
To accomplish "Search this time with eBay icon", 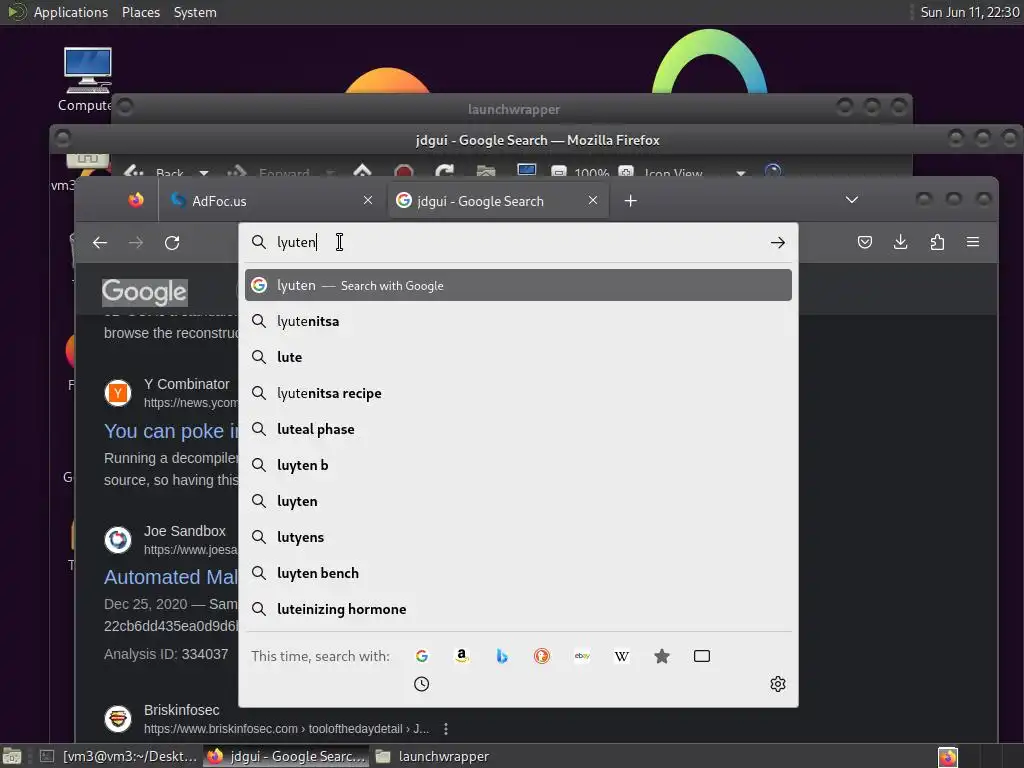I will [582, 656].
